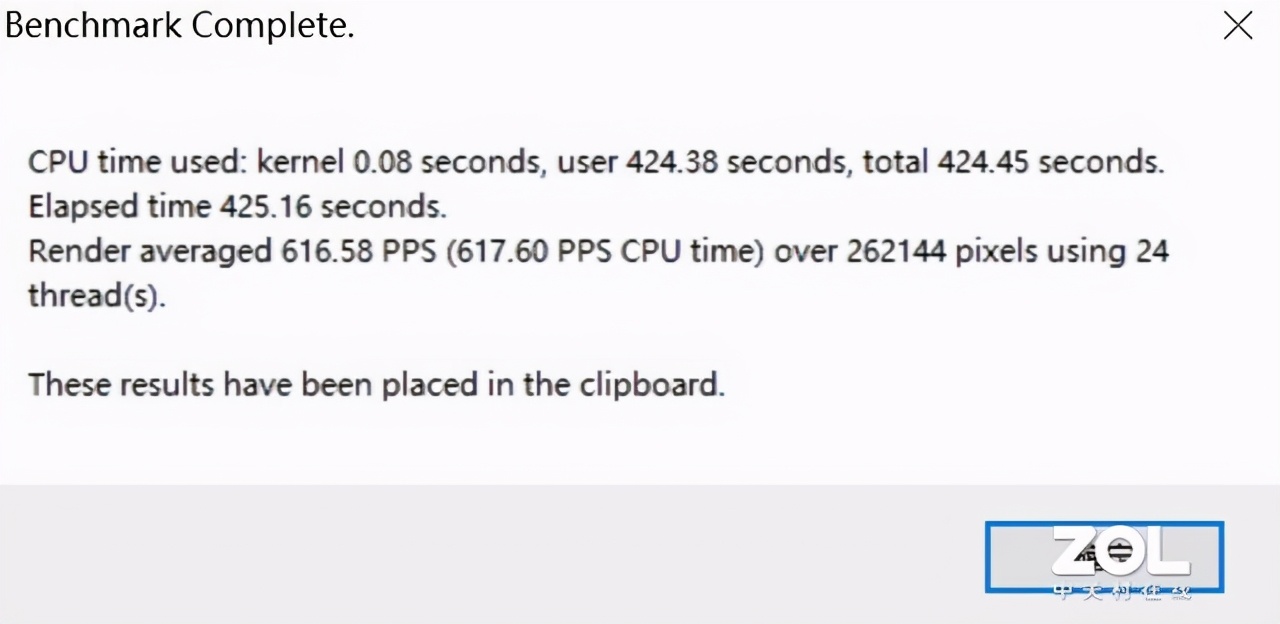The width and height of the screenshot is (1280, 624).
Task: Click the circular emblem inside the ZOL logo
Action: click(1119, 549)
